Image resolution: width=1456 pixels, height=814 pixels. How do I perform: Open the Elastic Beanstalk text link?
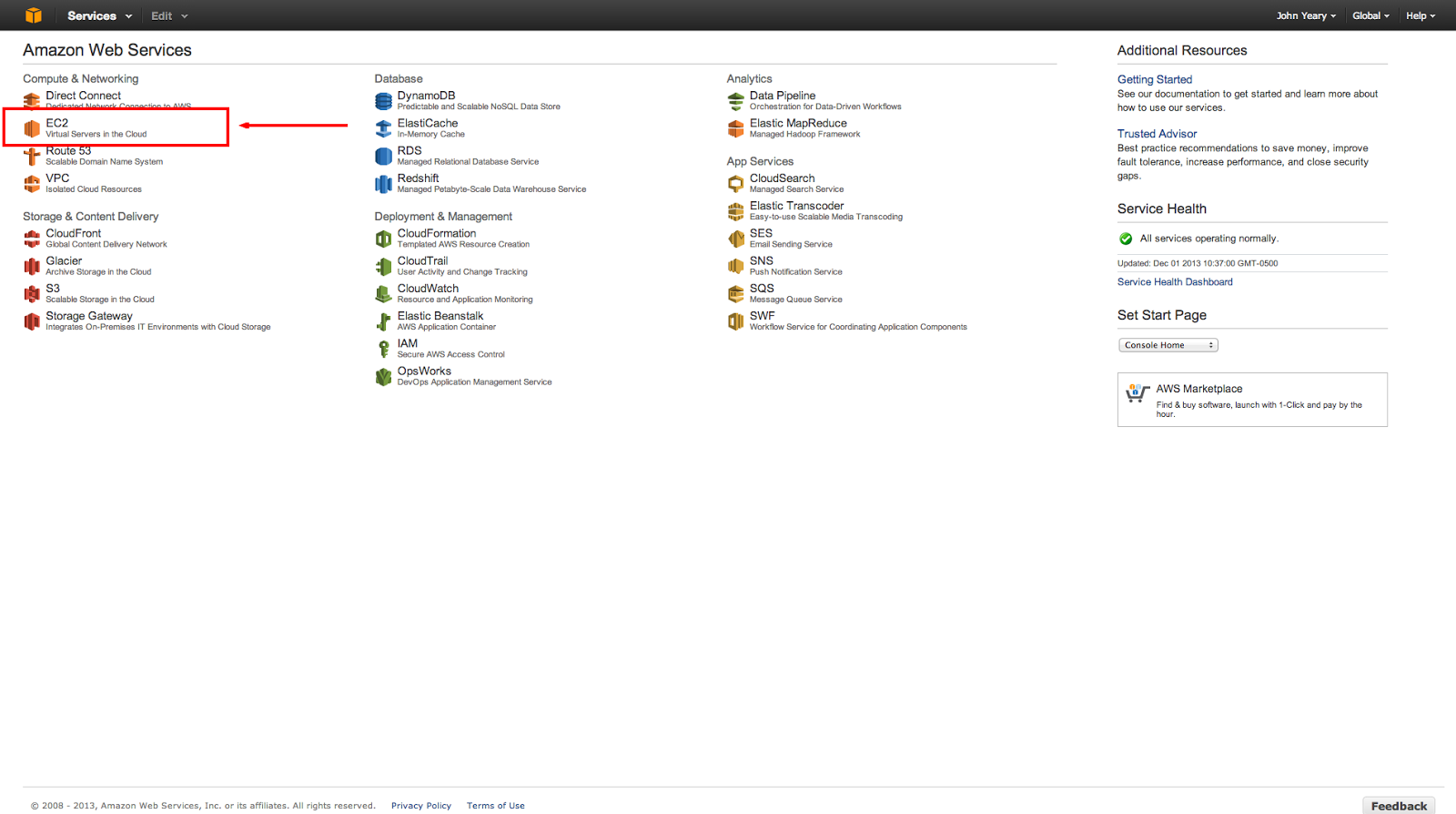click(440, 316)
